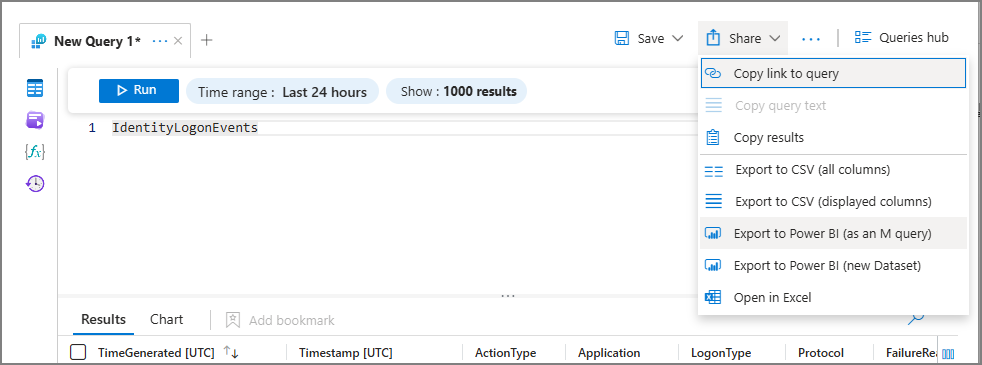Expand the Save dropdown arrow
The width and height of the screenshot is (982, 365).
pos(677,38)
